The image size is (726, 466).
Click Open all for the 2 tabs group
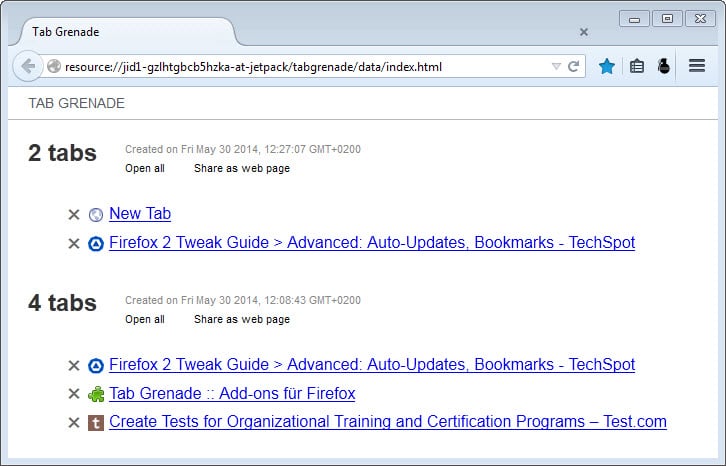point(145,168)
